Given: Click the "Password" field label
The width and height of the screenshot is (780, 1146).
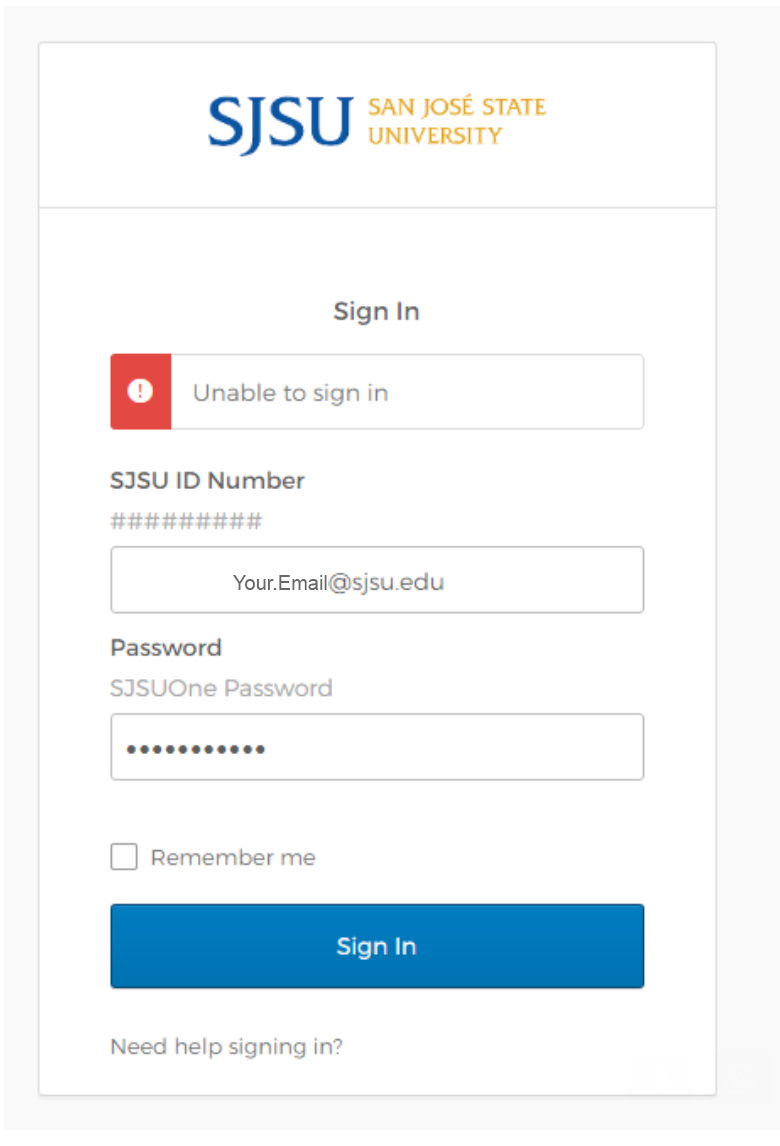Looking at the screenshot, I should click(x=166, y=647).
